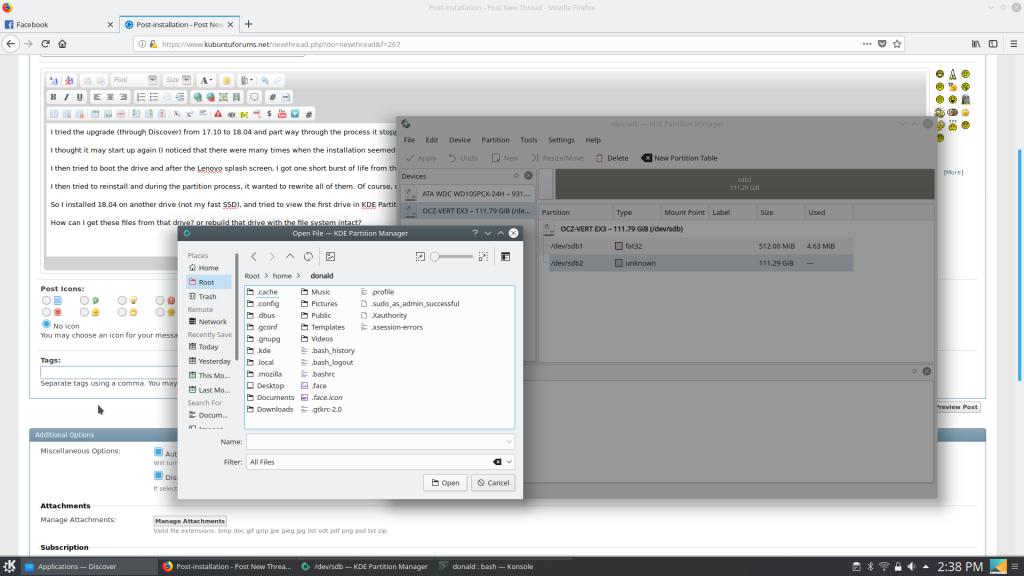
Task: Go to parent folder in file dialog
Action: click(x=290, y=257)
